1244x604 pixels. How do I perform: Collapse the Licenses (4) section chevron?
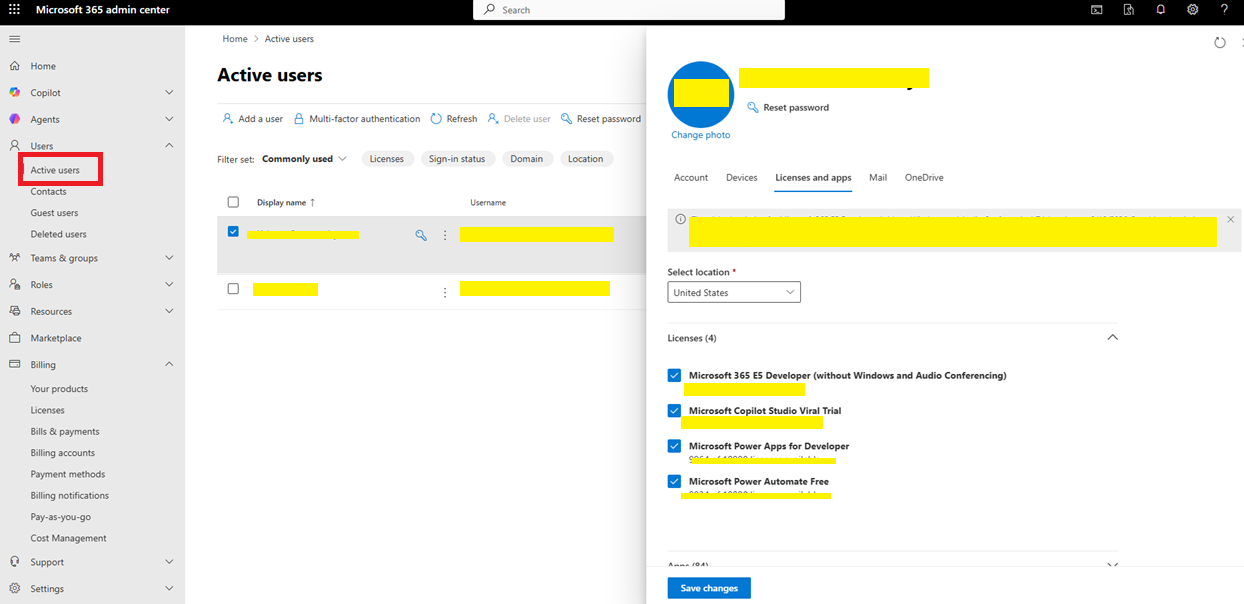pyautogui.click(x=1112, y=338)
